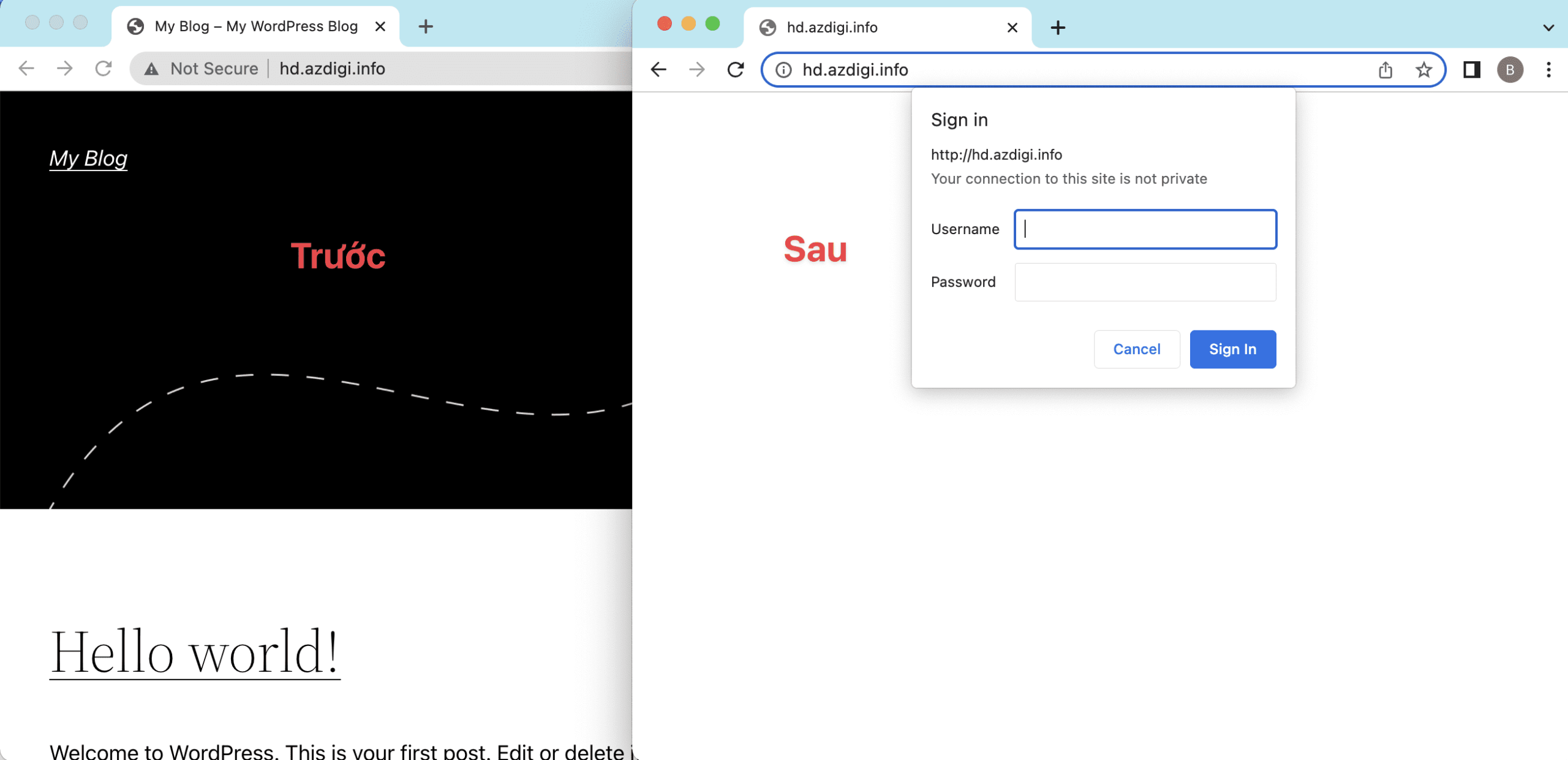Viewport: 1568px width, 760px height.
Task: Select the hd.azdigi.info tab
Action: point(858,27)
